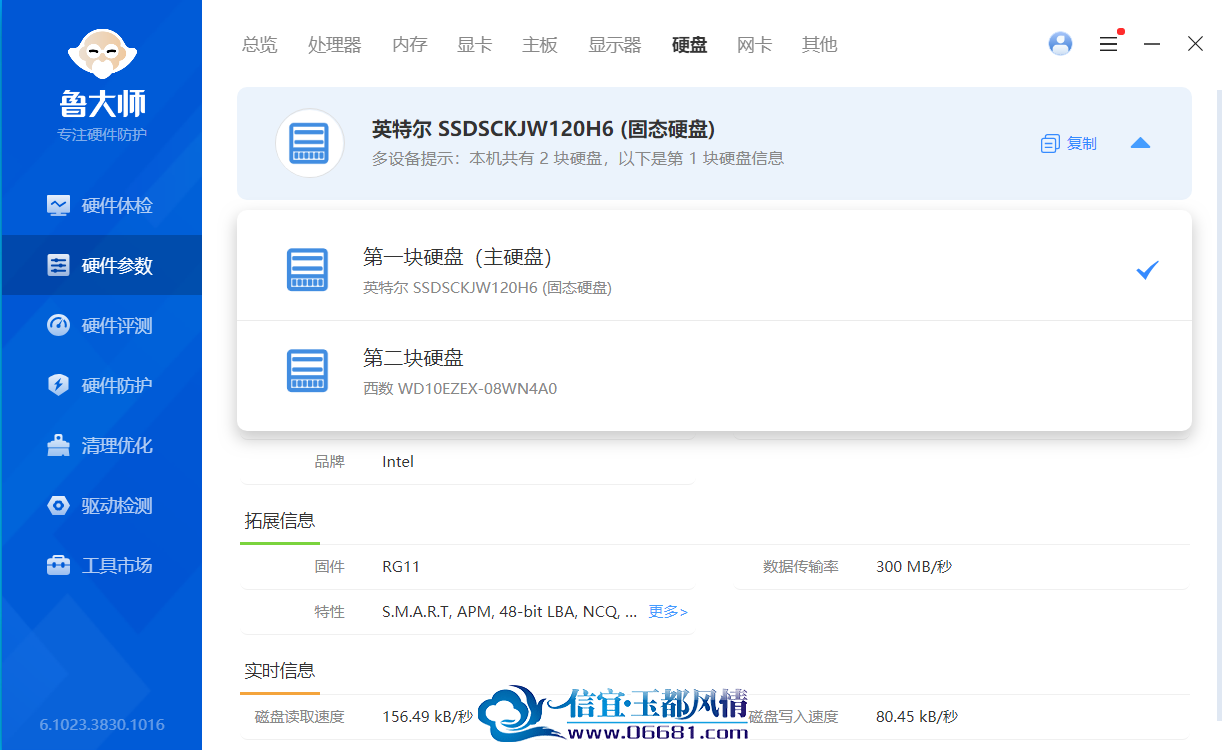
Task: Switch to 内存 tab
Action: coord(410,45)
